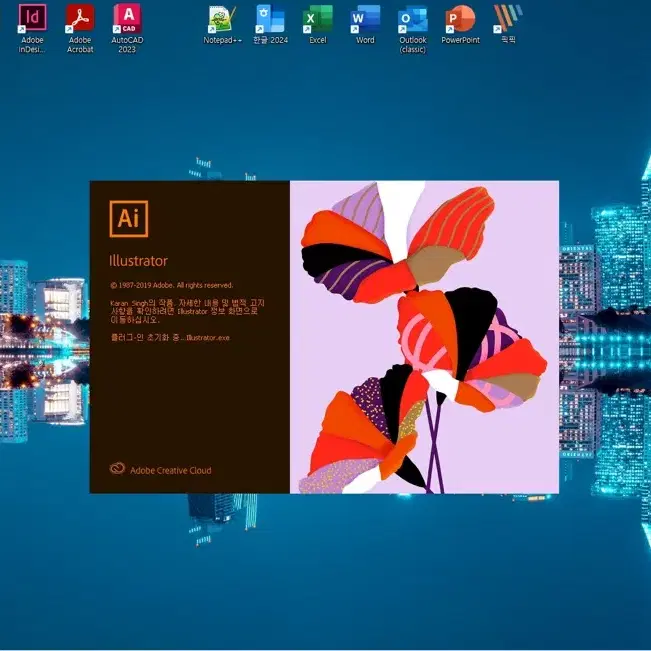Launch Excel from the desktop shortcut
The height and width of the screenshot is (651, 651).
coord(318,25)
